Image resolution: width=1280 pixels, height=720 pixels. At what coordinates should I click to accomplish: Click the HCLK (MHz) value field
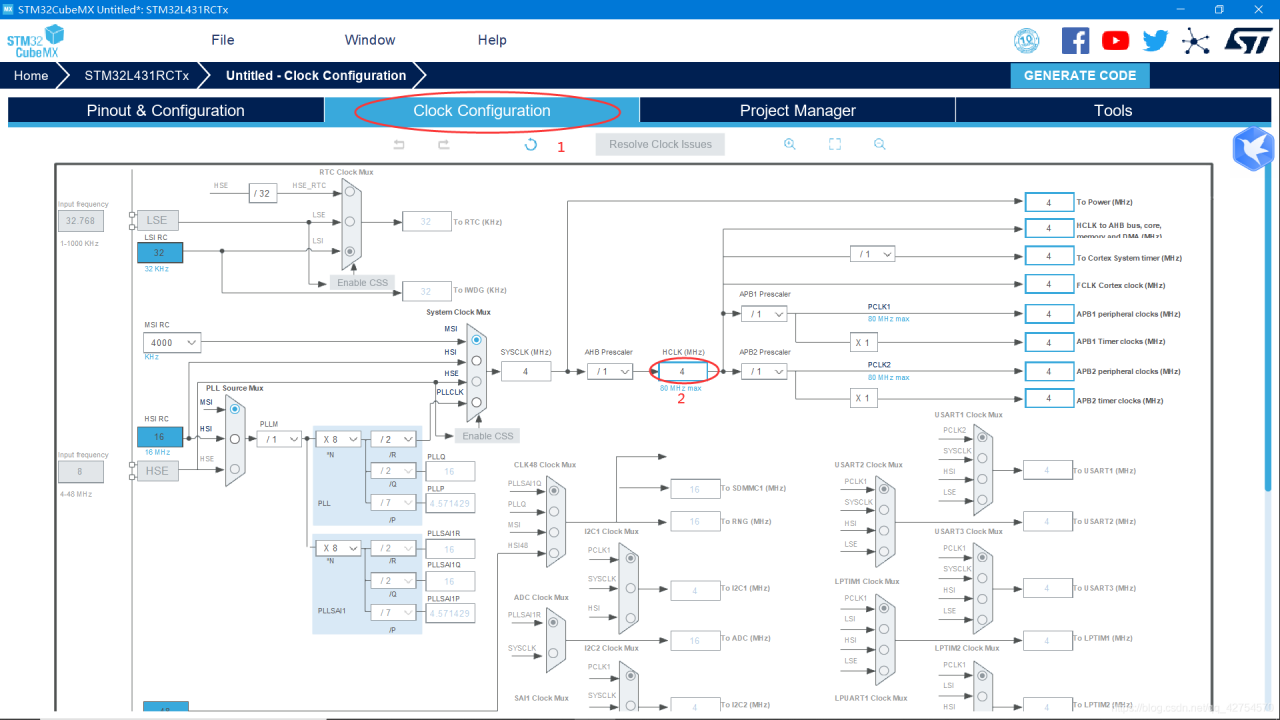pos(683,371)
